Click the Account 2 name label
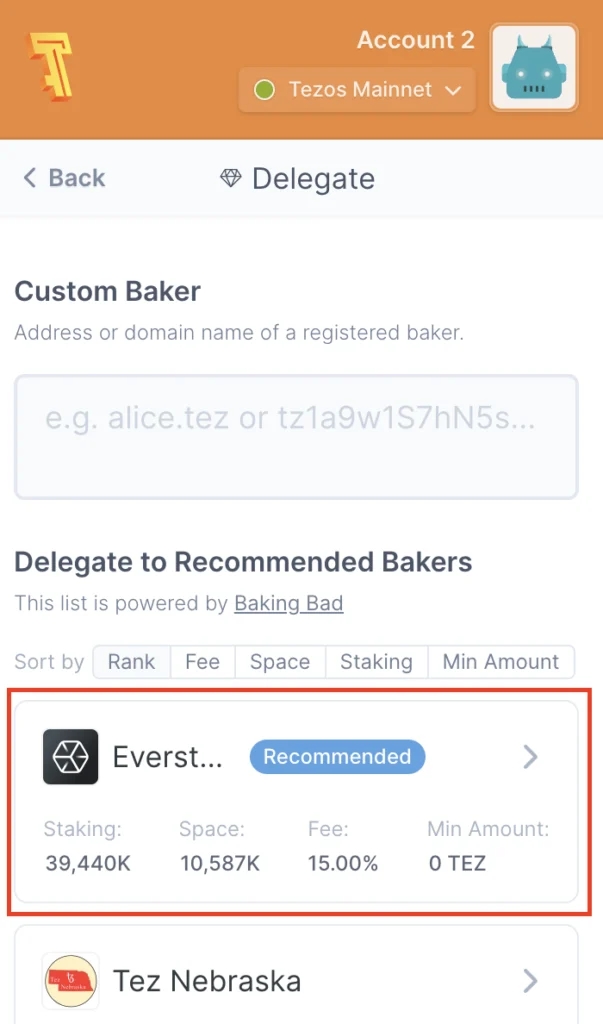 point(415,40)
